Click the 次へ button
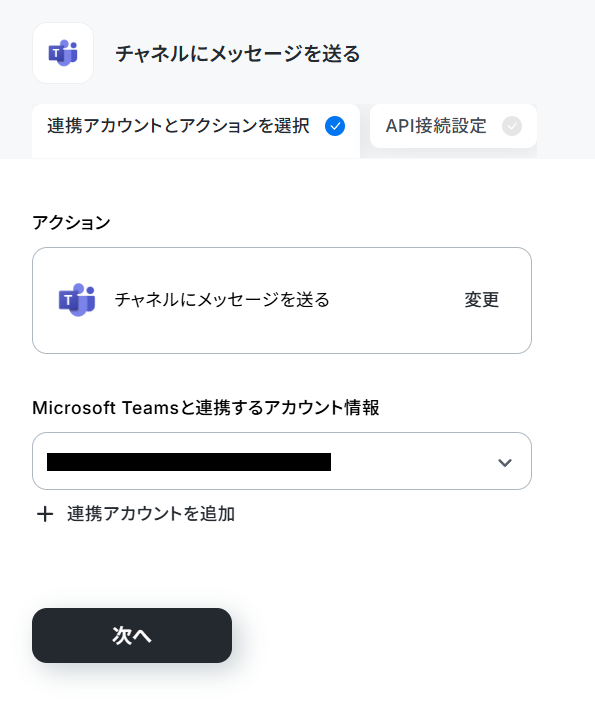 click(x=132, y=635)
